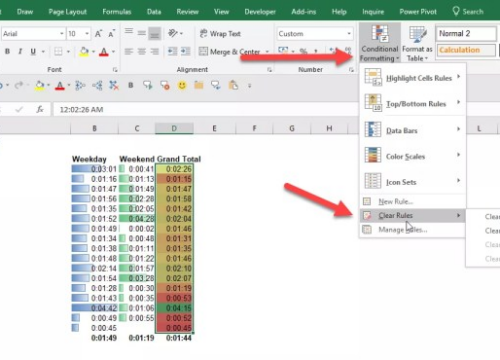Open Custom number format dropdown

pos(349,34)
